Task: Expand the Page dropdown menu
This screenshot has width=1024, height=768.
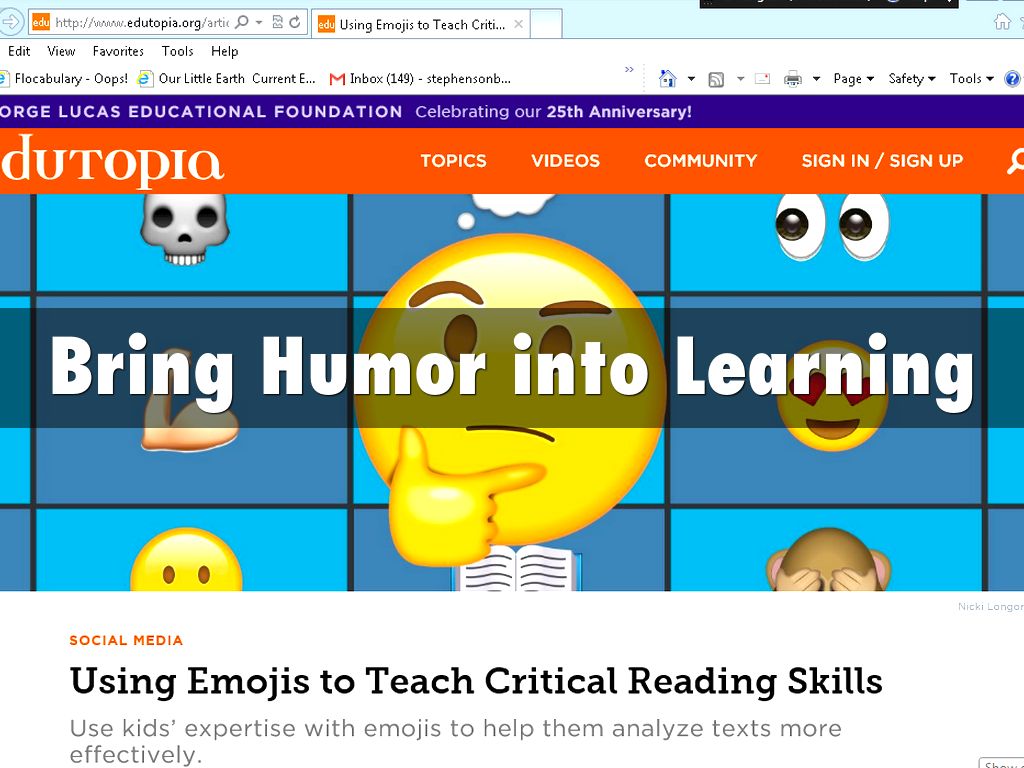Action: (853, 79)
